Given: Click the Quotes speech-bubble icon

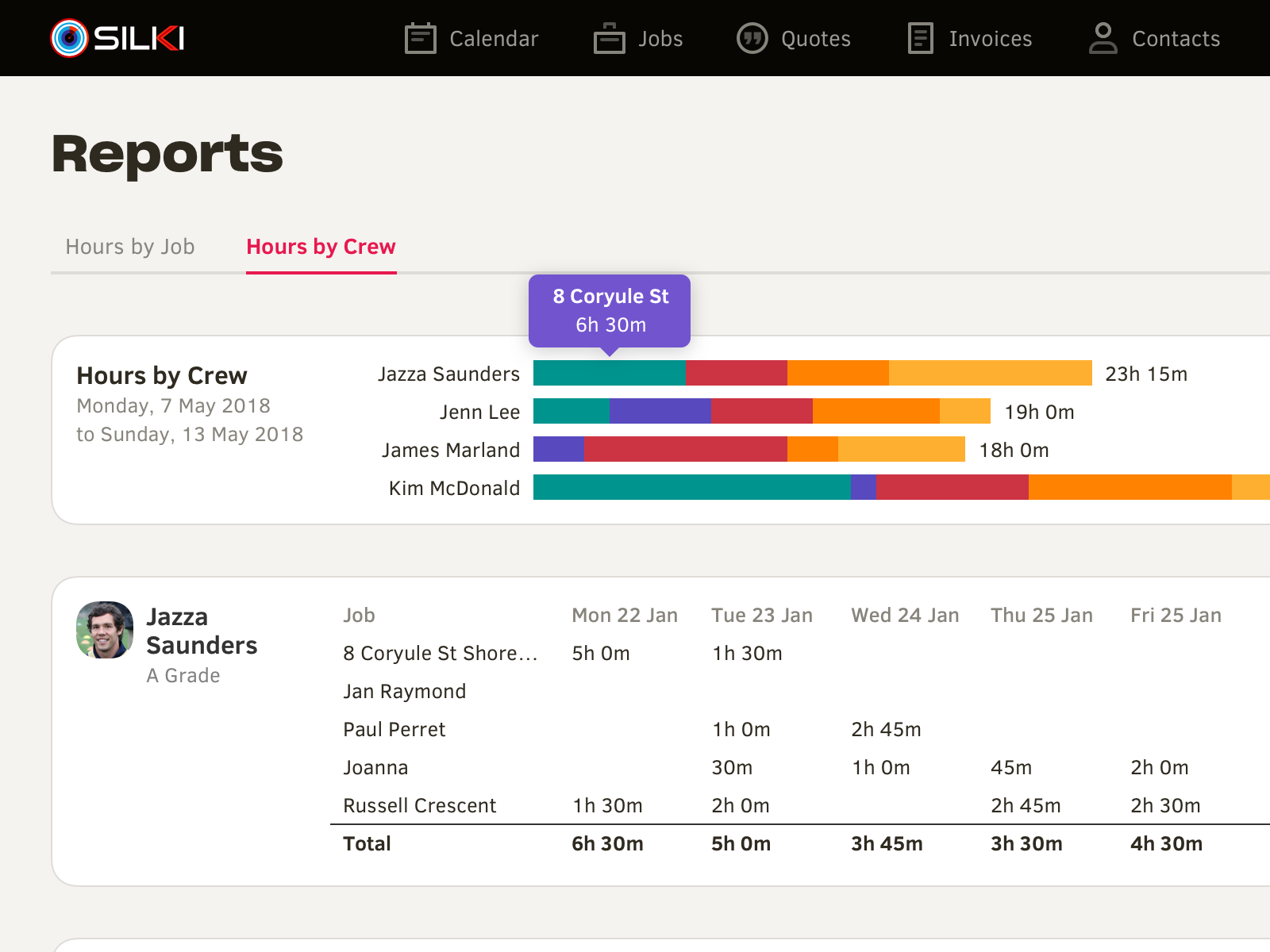Looking at the screenshot, I should pyautogui.click(x=752, y=38).
